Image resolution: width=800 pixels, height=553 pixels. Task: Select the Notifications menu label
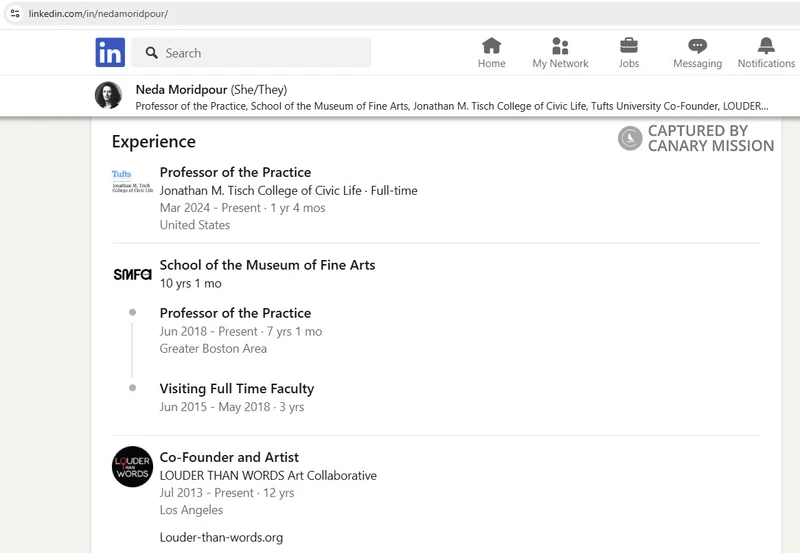pyautogui.click(x=766, y=63)
